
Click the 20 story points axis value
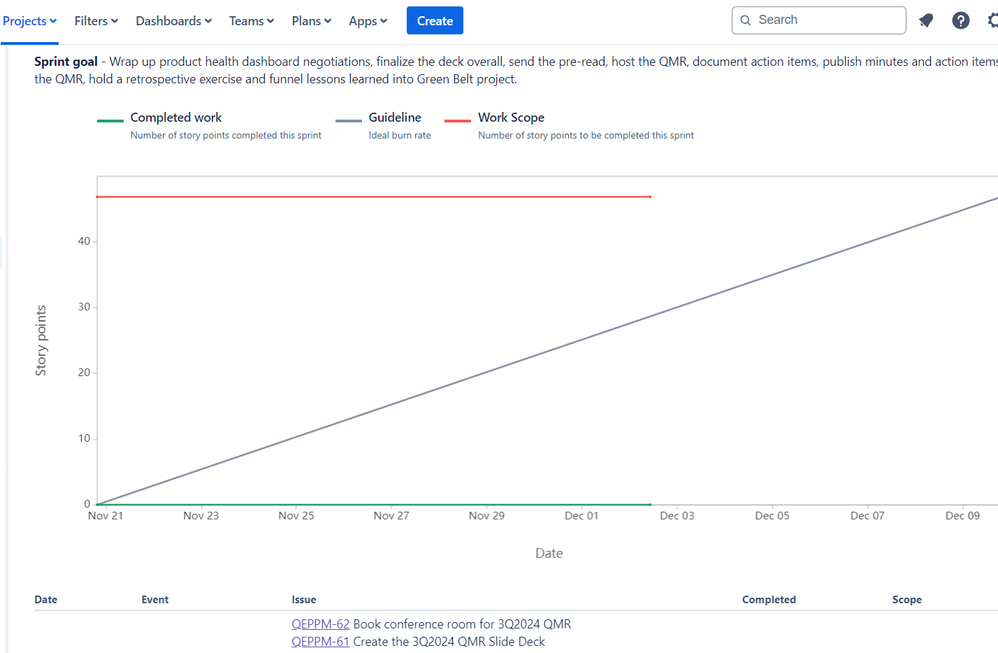pyautogui.click(x=84, y=372)
